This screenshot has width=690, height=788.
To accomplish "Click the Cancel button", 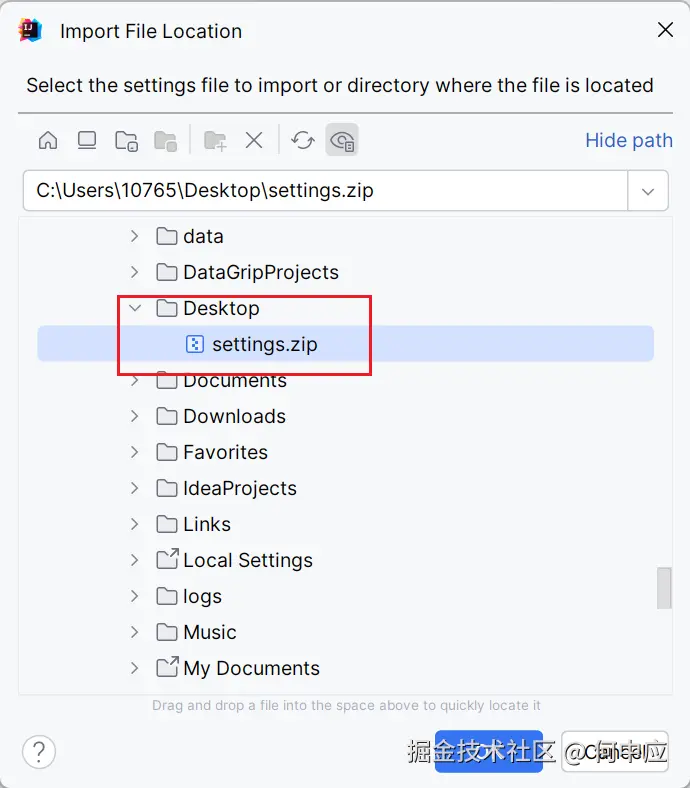I will [615, 751].
